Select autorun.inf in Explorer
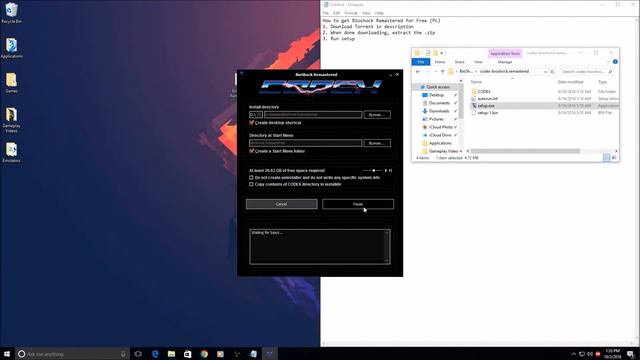Viewport: 640px width, 360px height. pyautogui.click(x=487, y=99)
